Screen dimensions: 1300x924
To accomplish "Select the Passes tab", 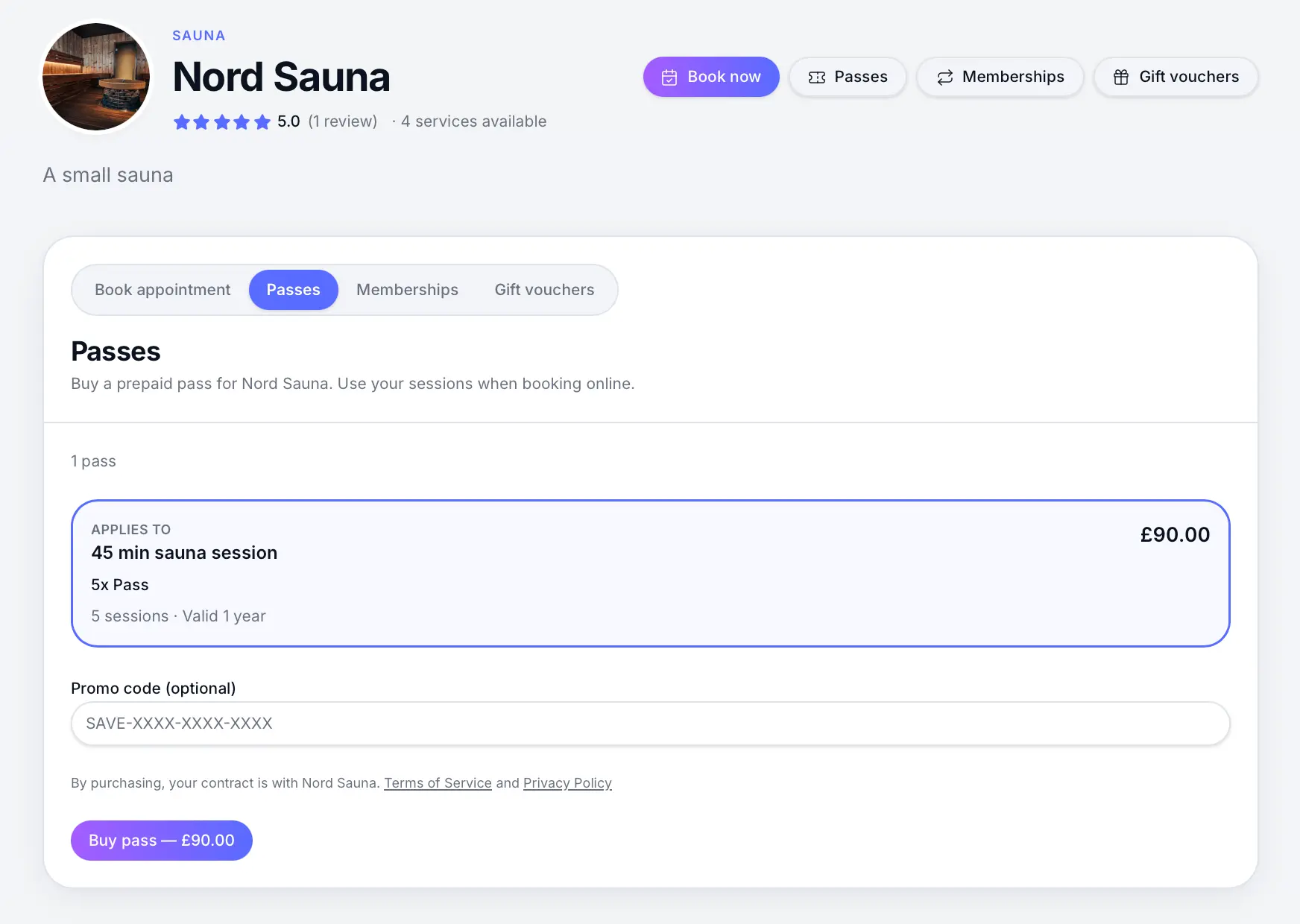I will point(294,290).
